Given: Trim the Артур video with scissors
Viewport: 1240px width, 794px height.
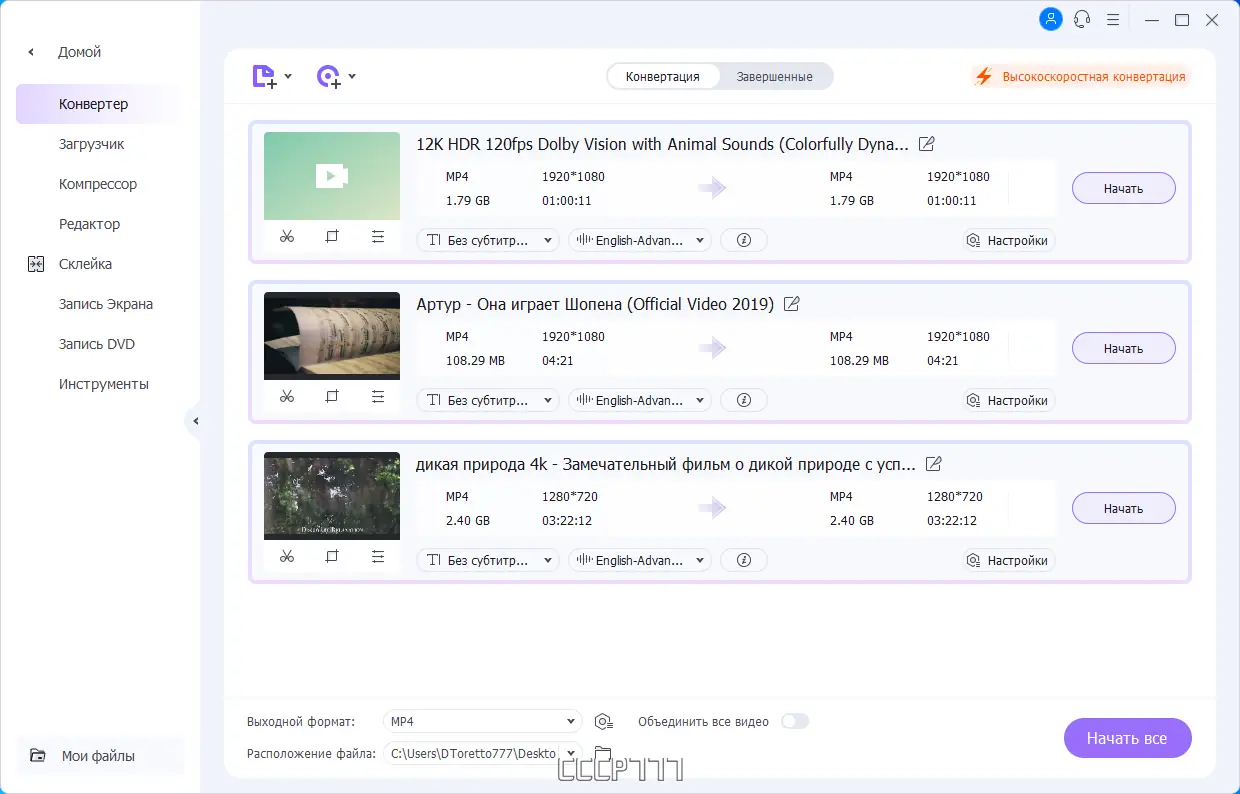Looking at the screenshot, I should tap(287, 397).
